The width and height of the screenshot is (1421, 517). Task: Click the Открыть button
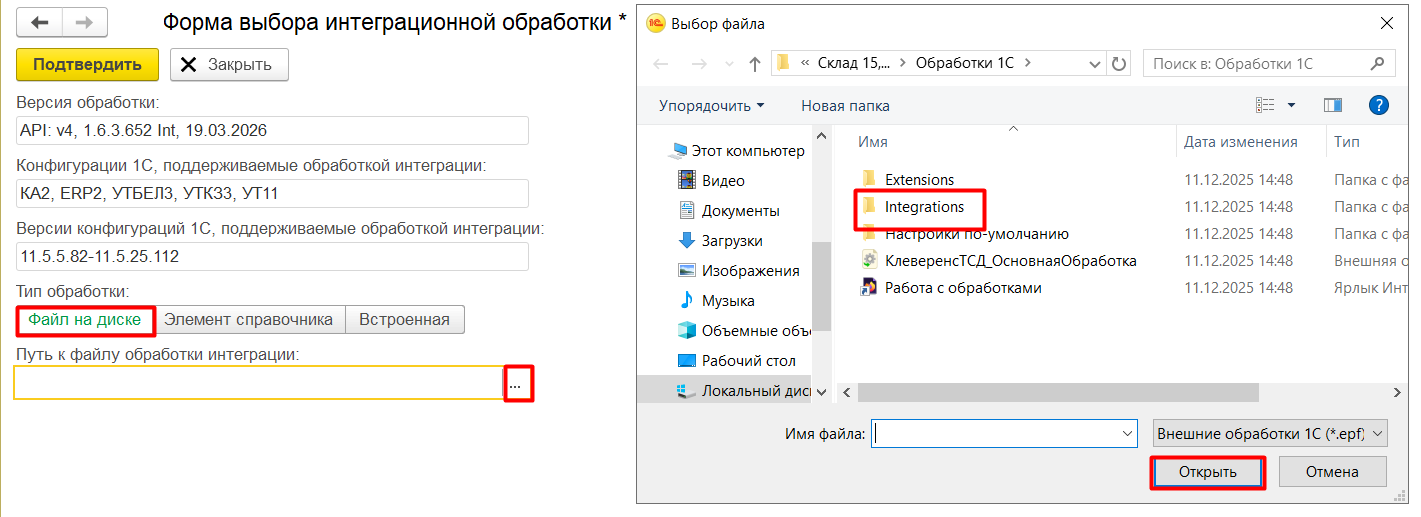coord(1207,472)
